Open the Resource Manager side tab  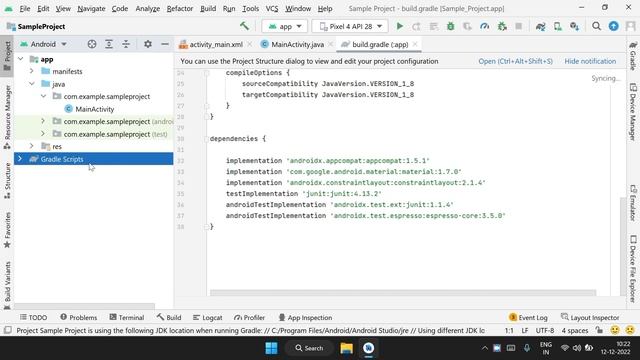pos(7,116)
